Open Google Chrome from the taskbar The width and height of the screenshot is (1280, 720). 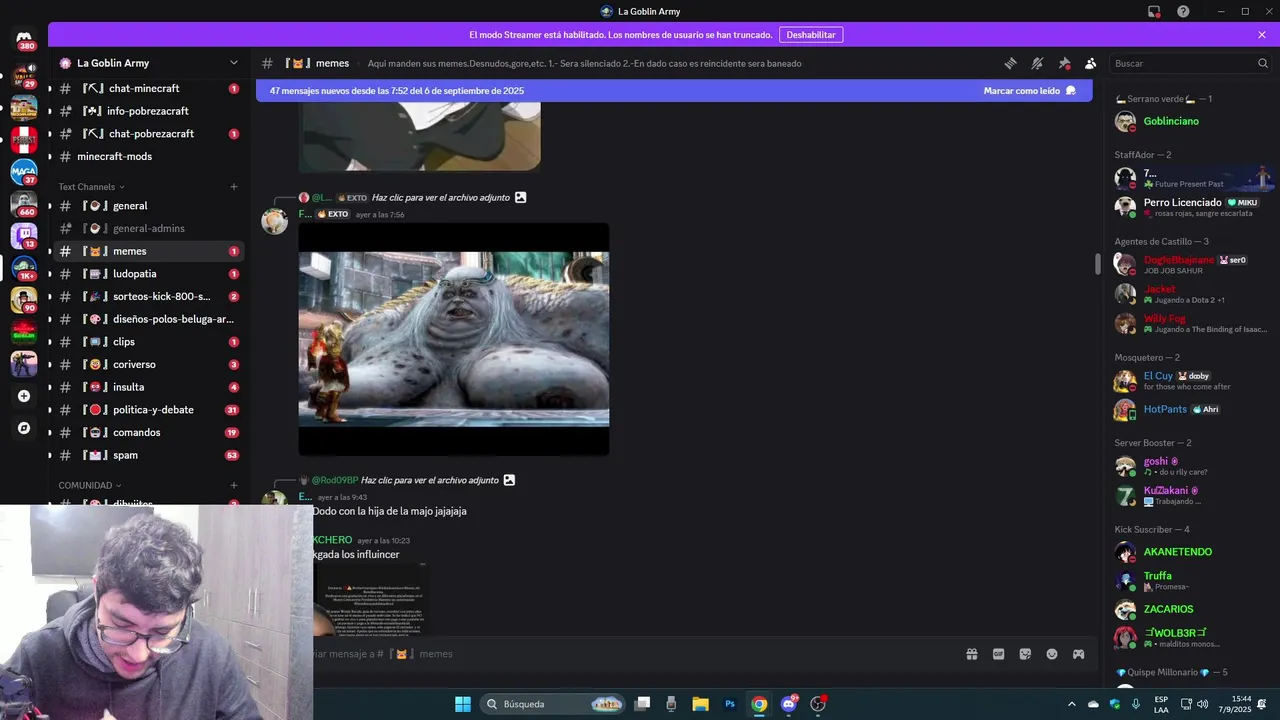[x=759, y=704]
